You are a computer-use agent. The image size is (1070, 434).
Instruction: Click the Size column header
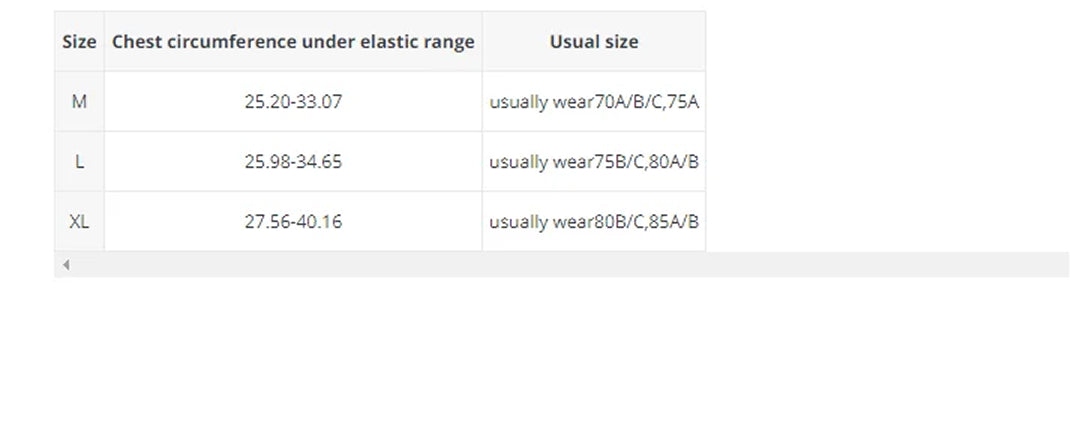[79, 42]
